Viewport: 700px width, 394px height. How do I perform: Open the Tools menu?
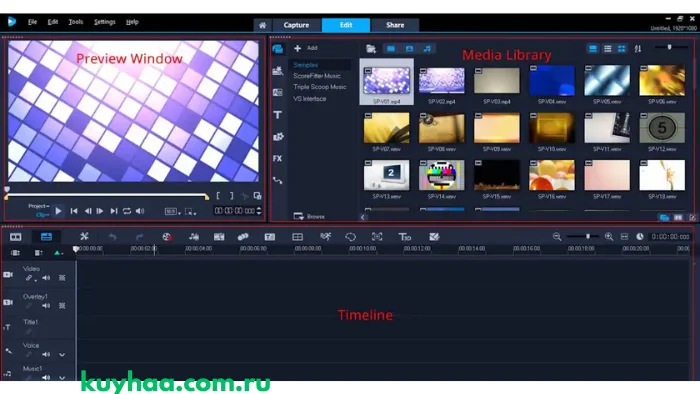76,22
